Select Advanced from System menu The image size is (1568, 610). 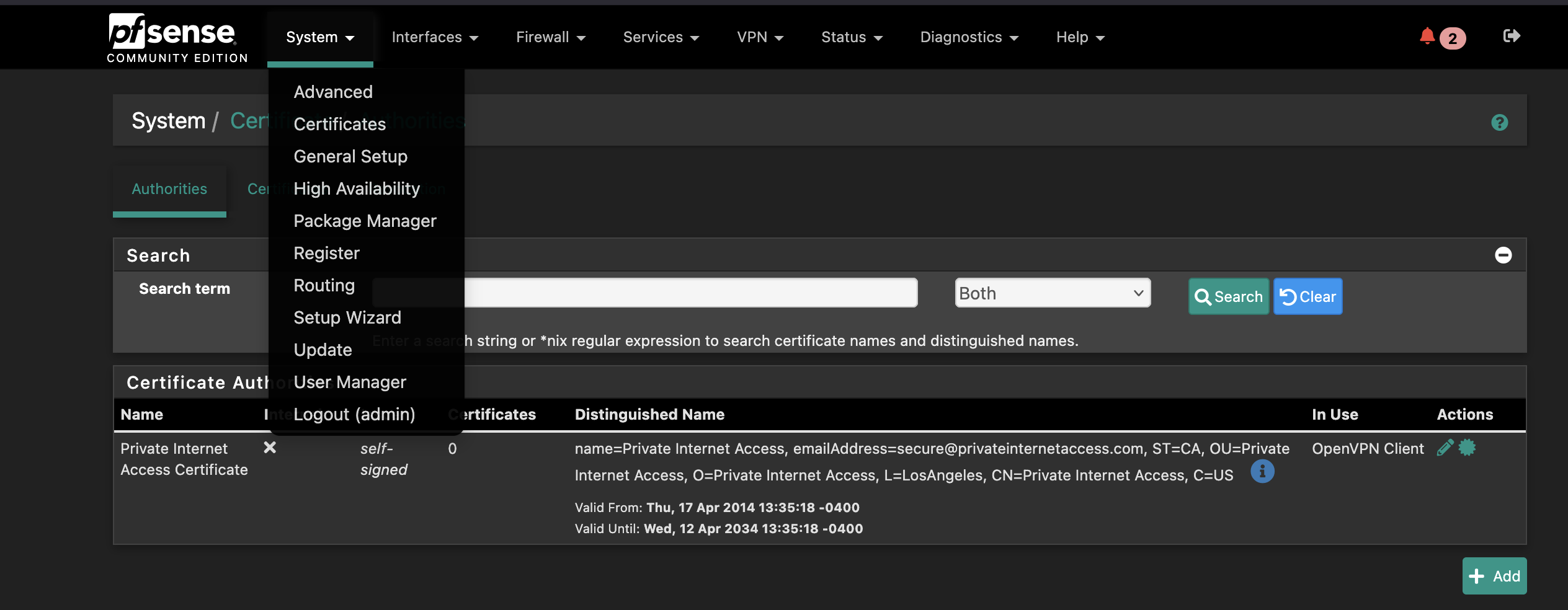pos(333,92)
